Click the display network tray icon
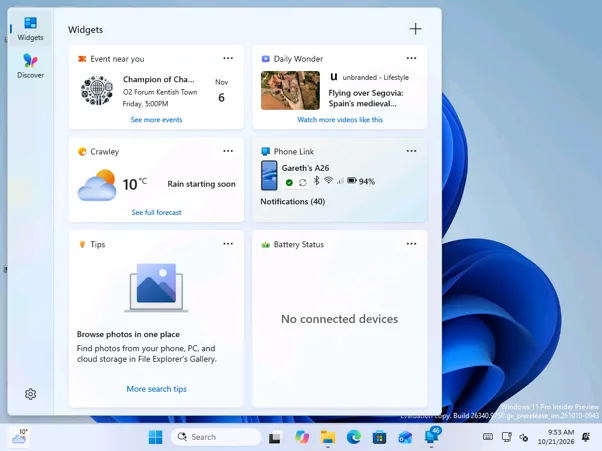Viewport: 602px width, 451px height. [x=507, y=437]
